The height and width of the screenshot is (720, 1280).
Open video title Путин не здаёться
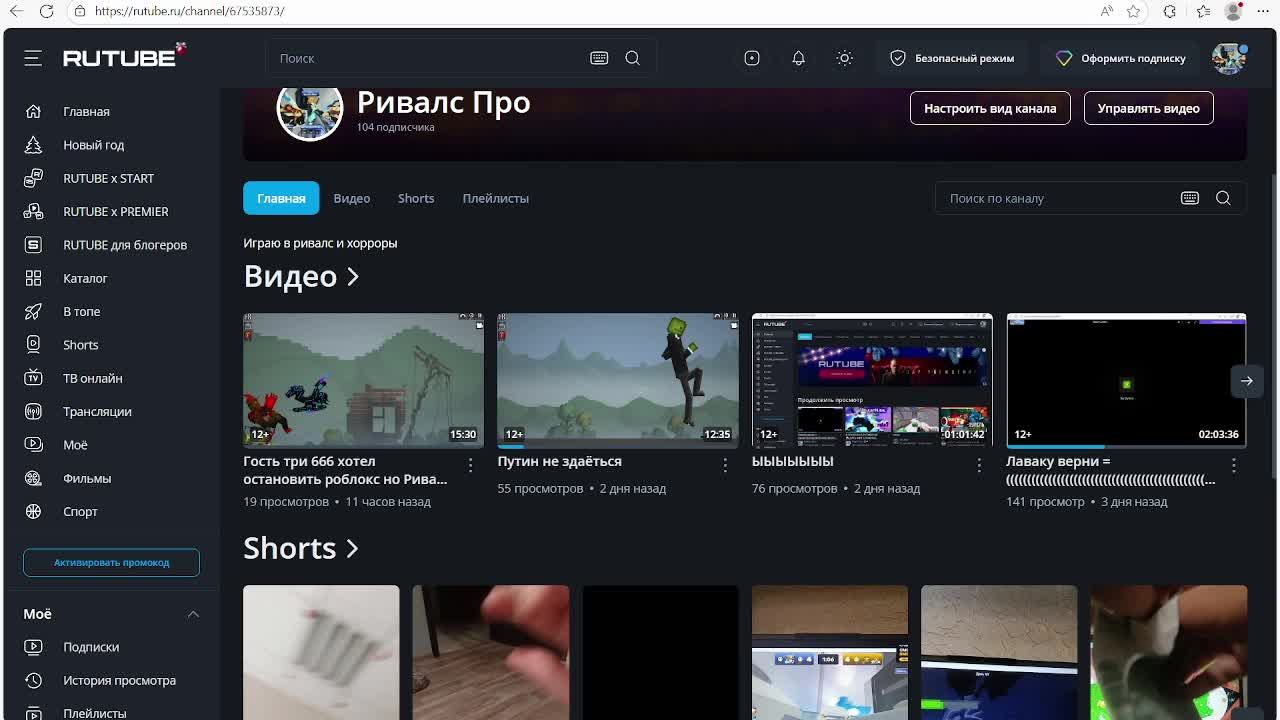(x=560, y=461)
